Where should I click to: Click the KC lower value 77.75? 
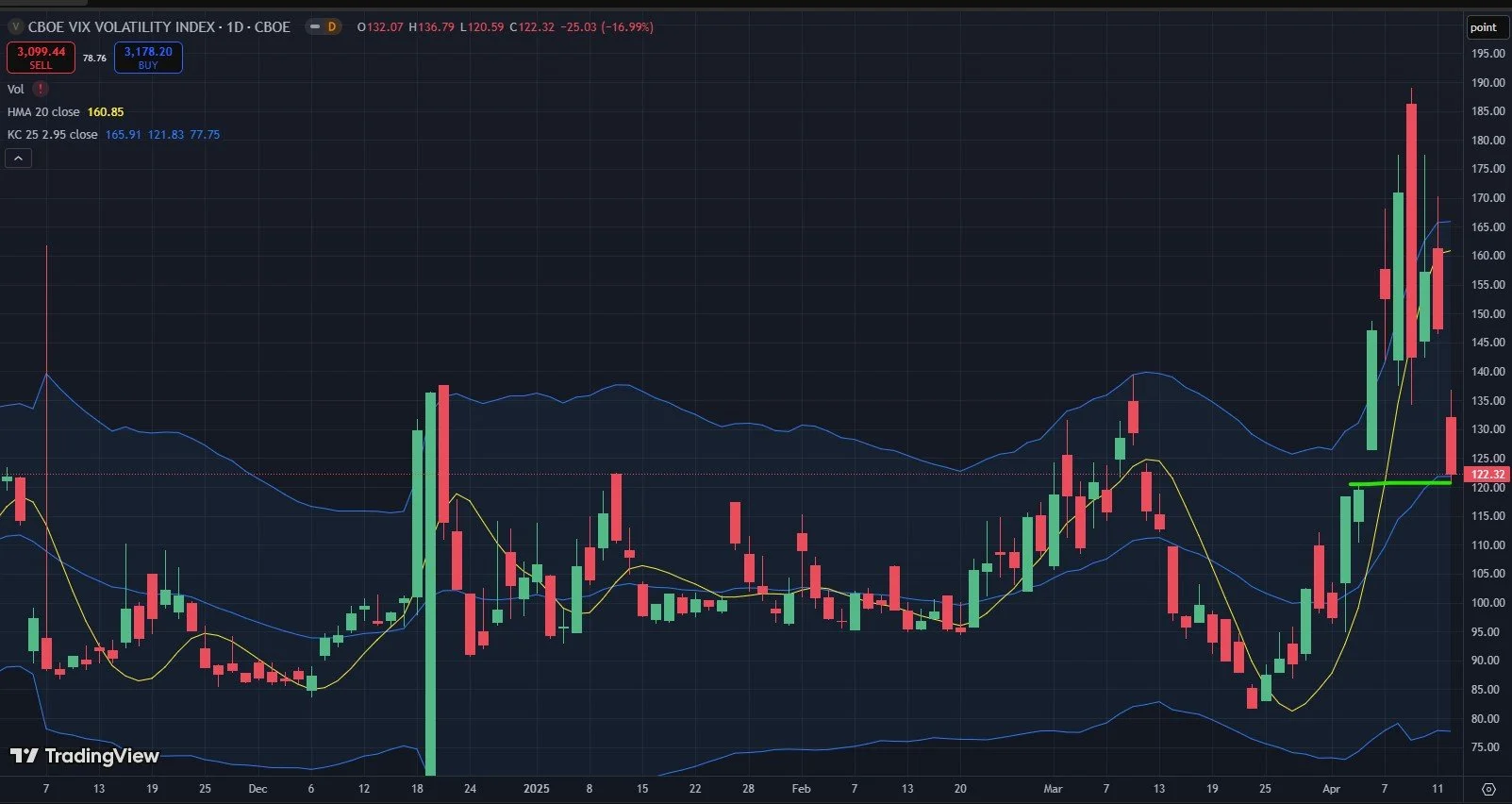[205, 134]
